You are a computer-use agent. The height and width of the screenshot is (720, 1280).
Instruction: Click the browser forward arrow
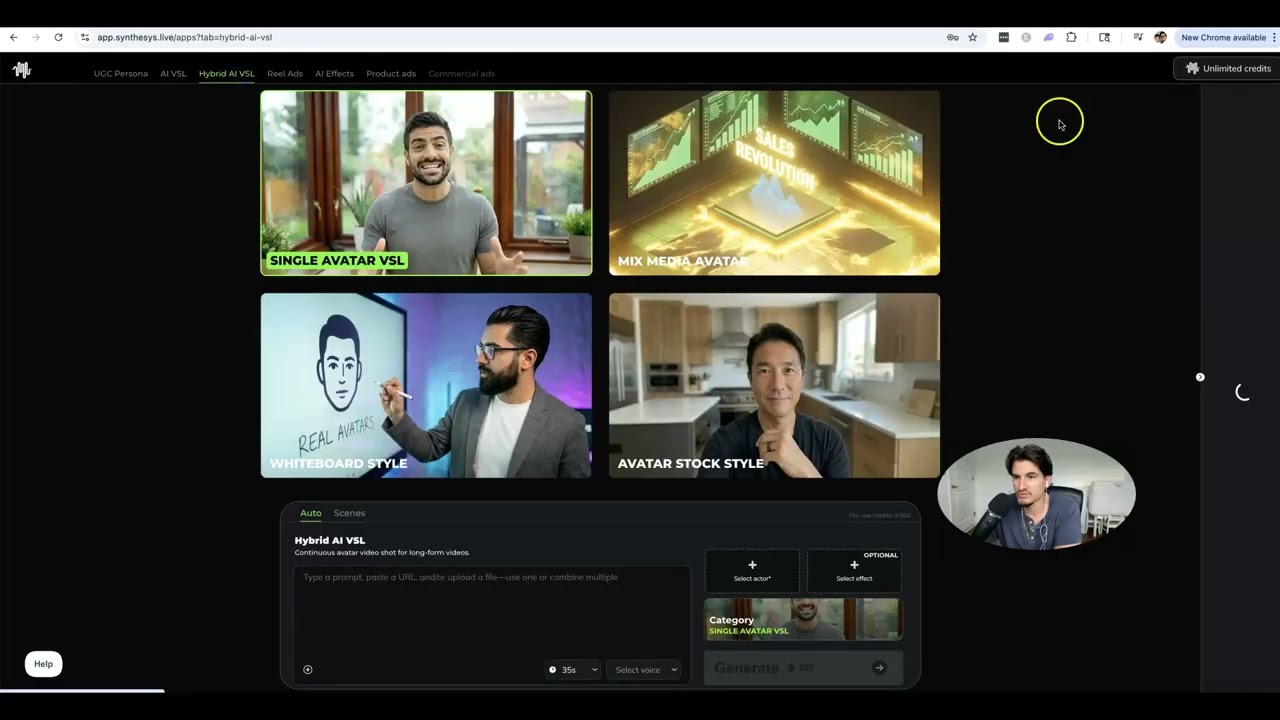pyautogui.click(x=36, y=37)
